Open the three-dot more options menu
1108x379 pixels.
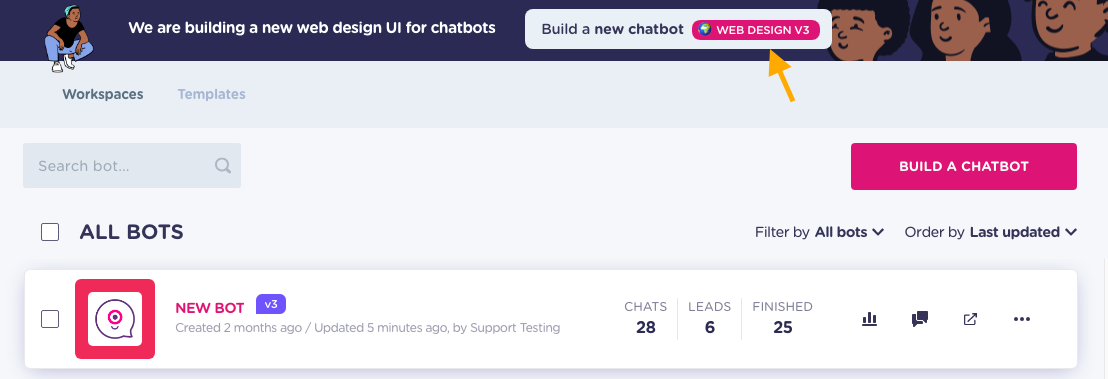point(1022,319)
